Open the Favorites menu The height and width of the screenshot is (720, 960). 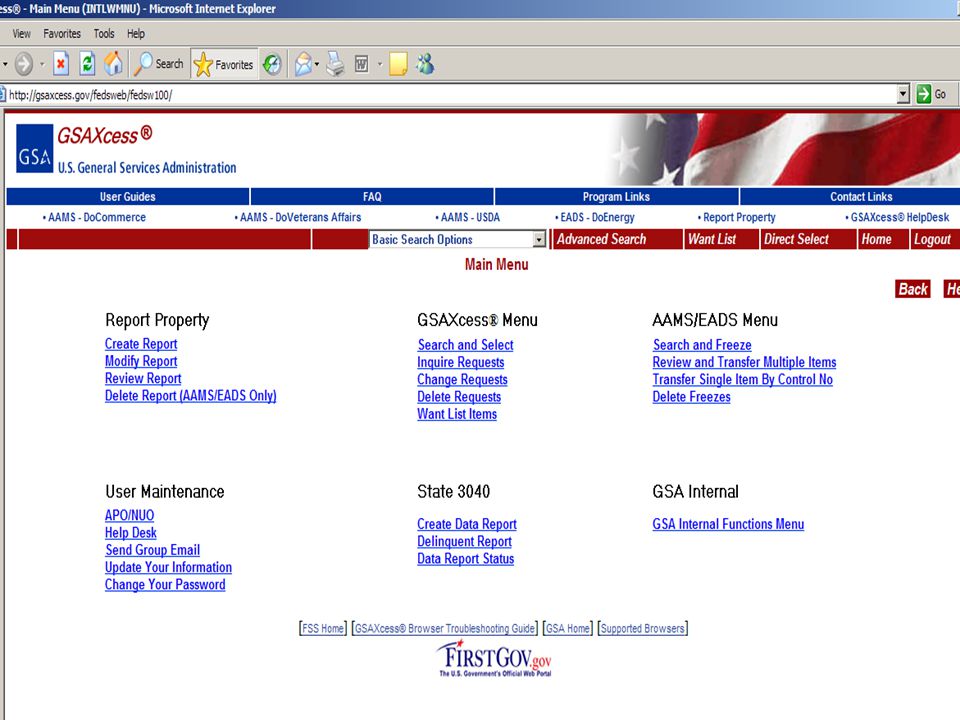tap(62, 34)
